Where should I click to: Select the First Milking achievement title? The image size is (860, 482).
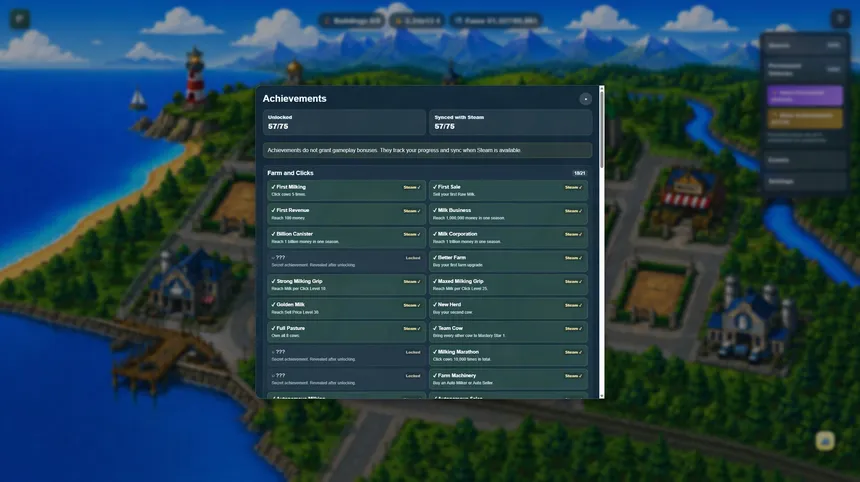pos(291,187)
